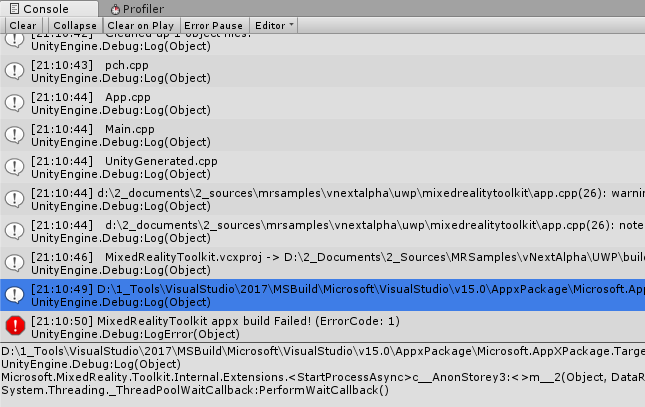The image size is (645, 407).
Task: Click the Clear button
Action: click(23, 26)
